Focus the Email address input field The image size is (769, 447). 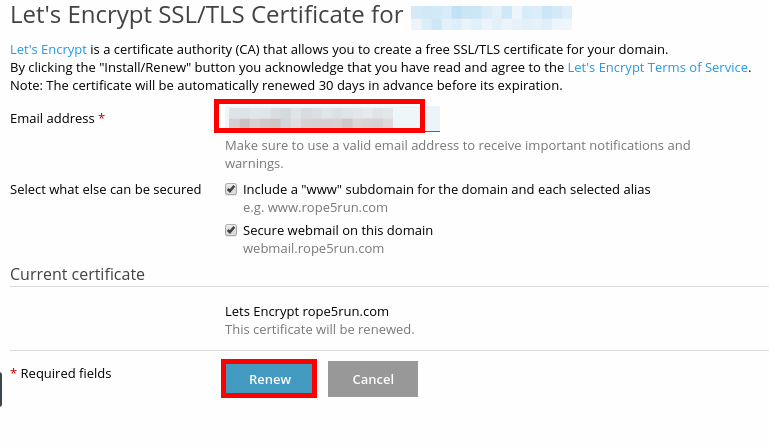point(320,117)
